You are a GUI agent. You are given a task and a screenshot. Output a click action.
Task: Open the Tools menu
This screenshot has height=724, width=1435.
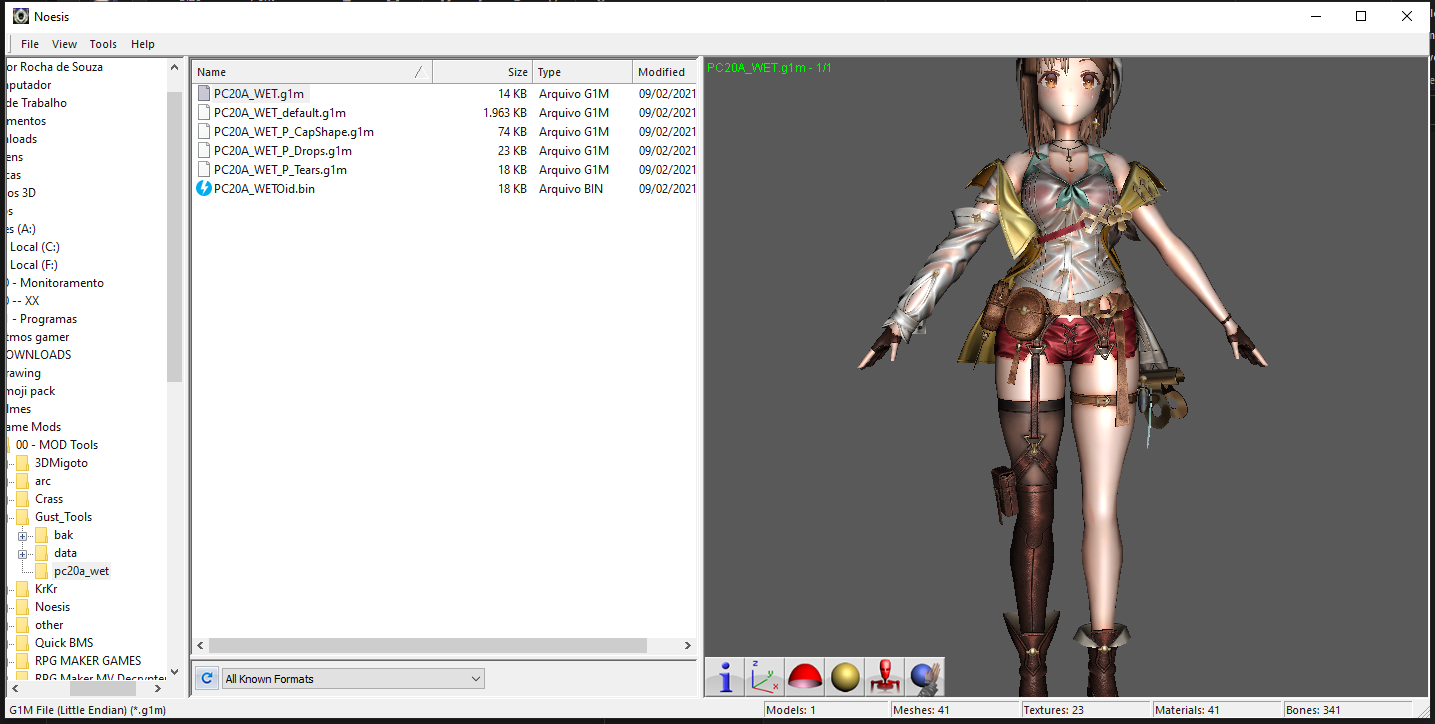(103, 44)
